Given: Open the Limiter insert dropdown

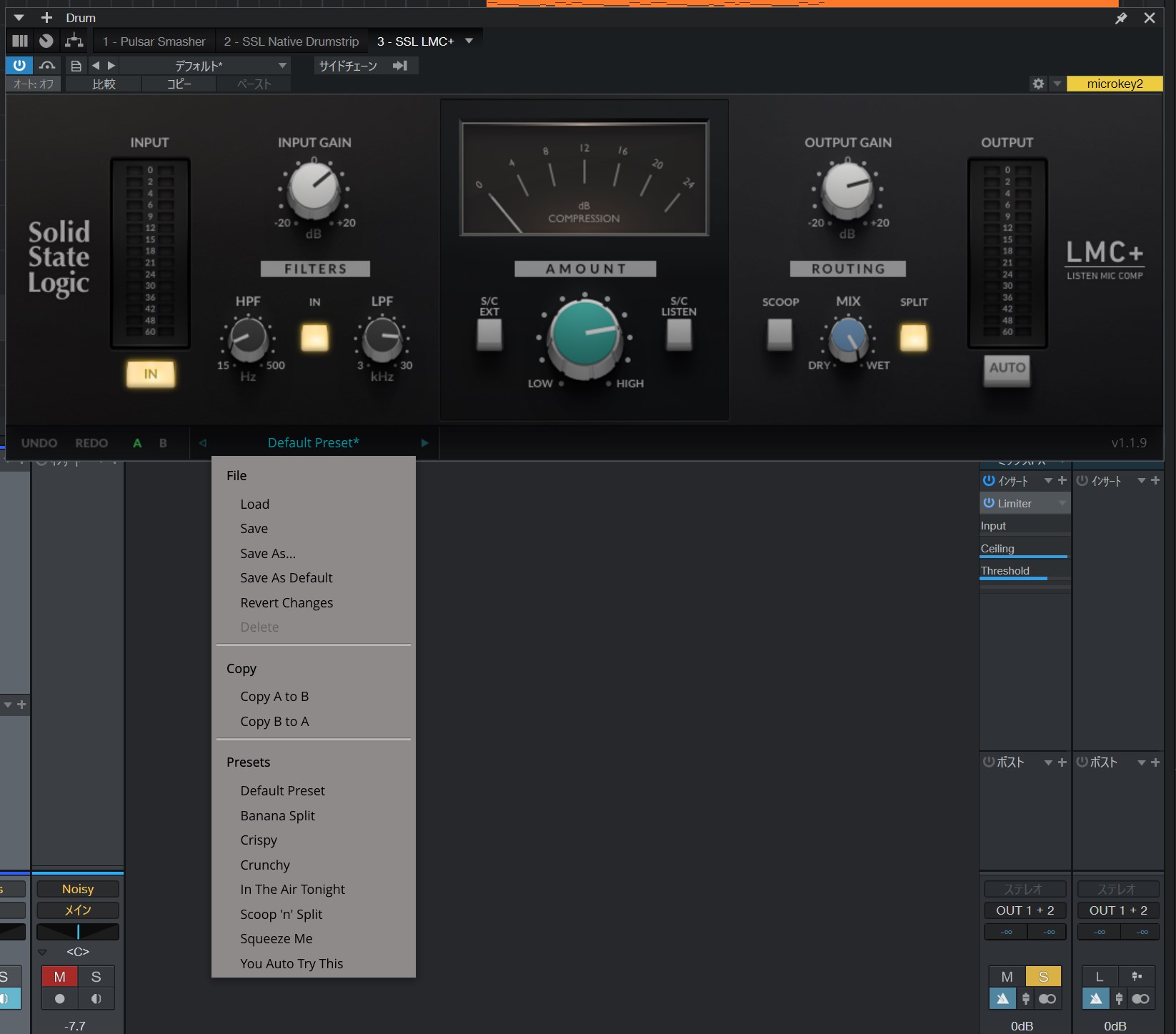Looking at the screenshot, I should (x=1062, y=503).
